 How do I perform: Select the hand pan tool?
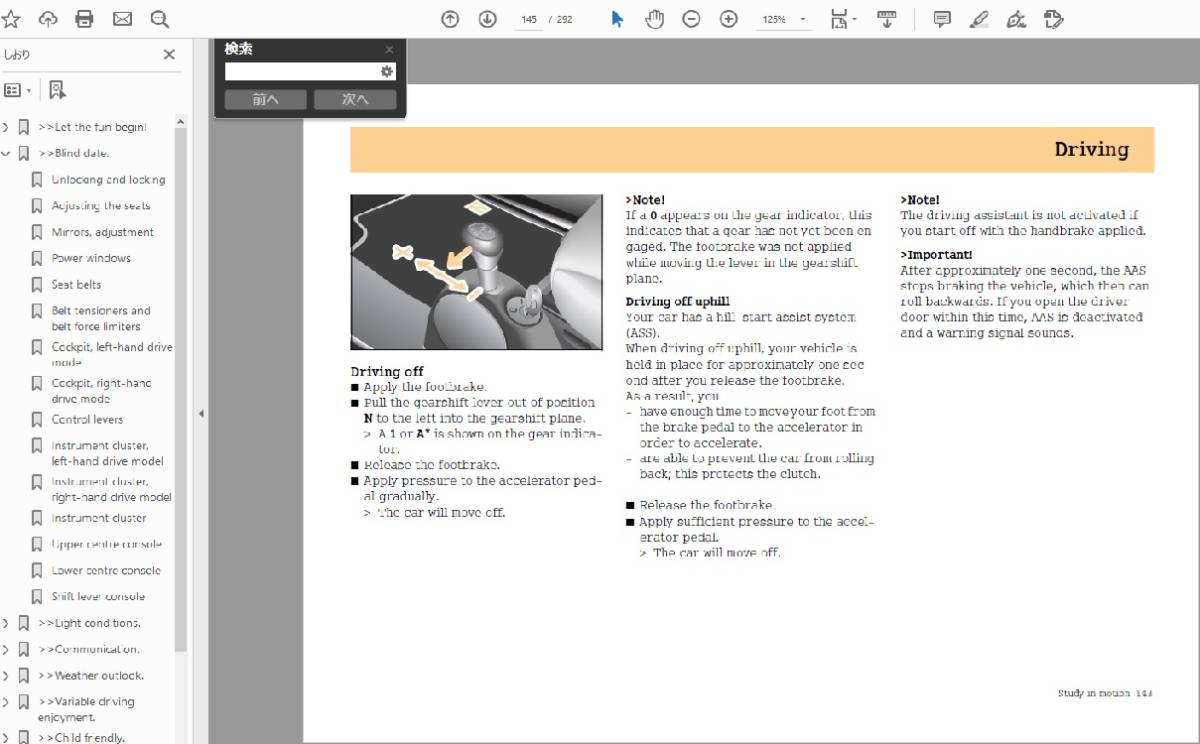(x=654, y=19)
